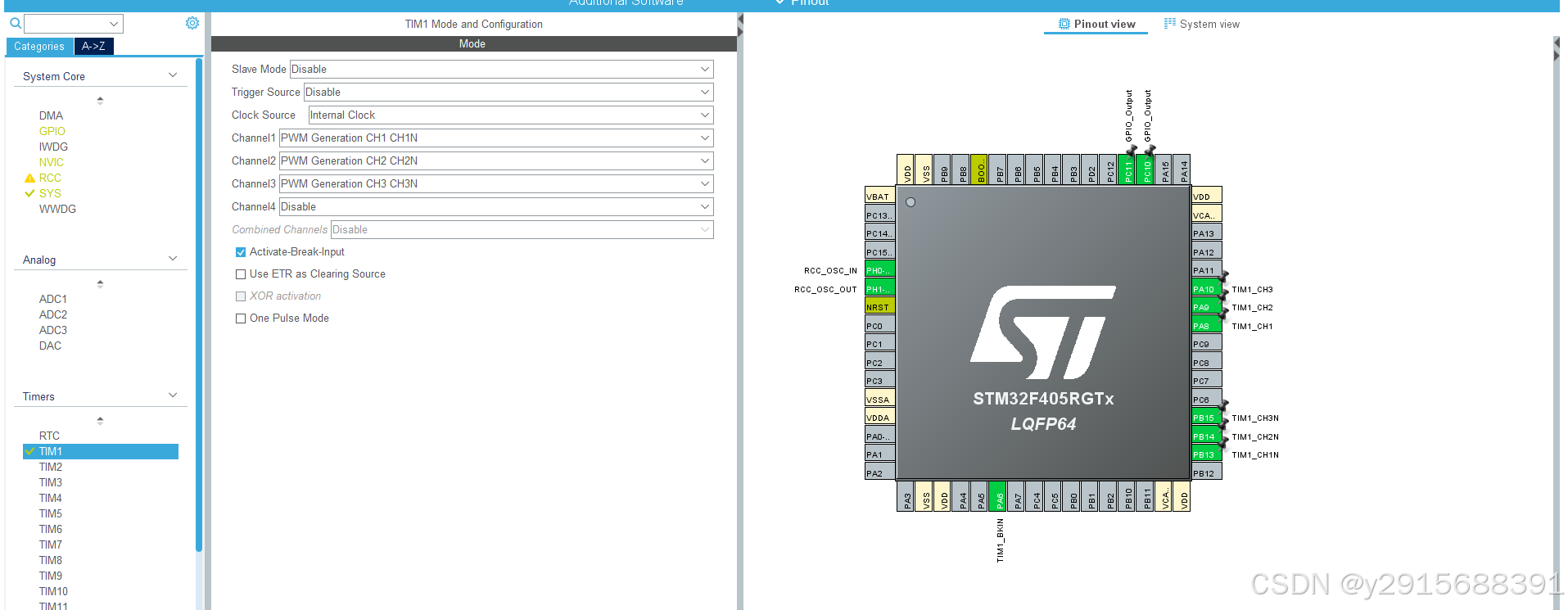Open RCC configuration item
The width and height of the screenshot is (1568, 610).
50,178
